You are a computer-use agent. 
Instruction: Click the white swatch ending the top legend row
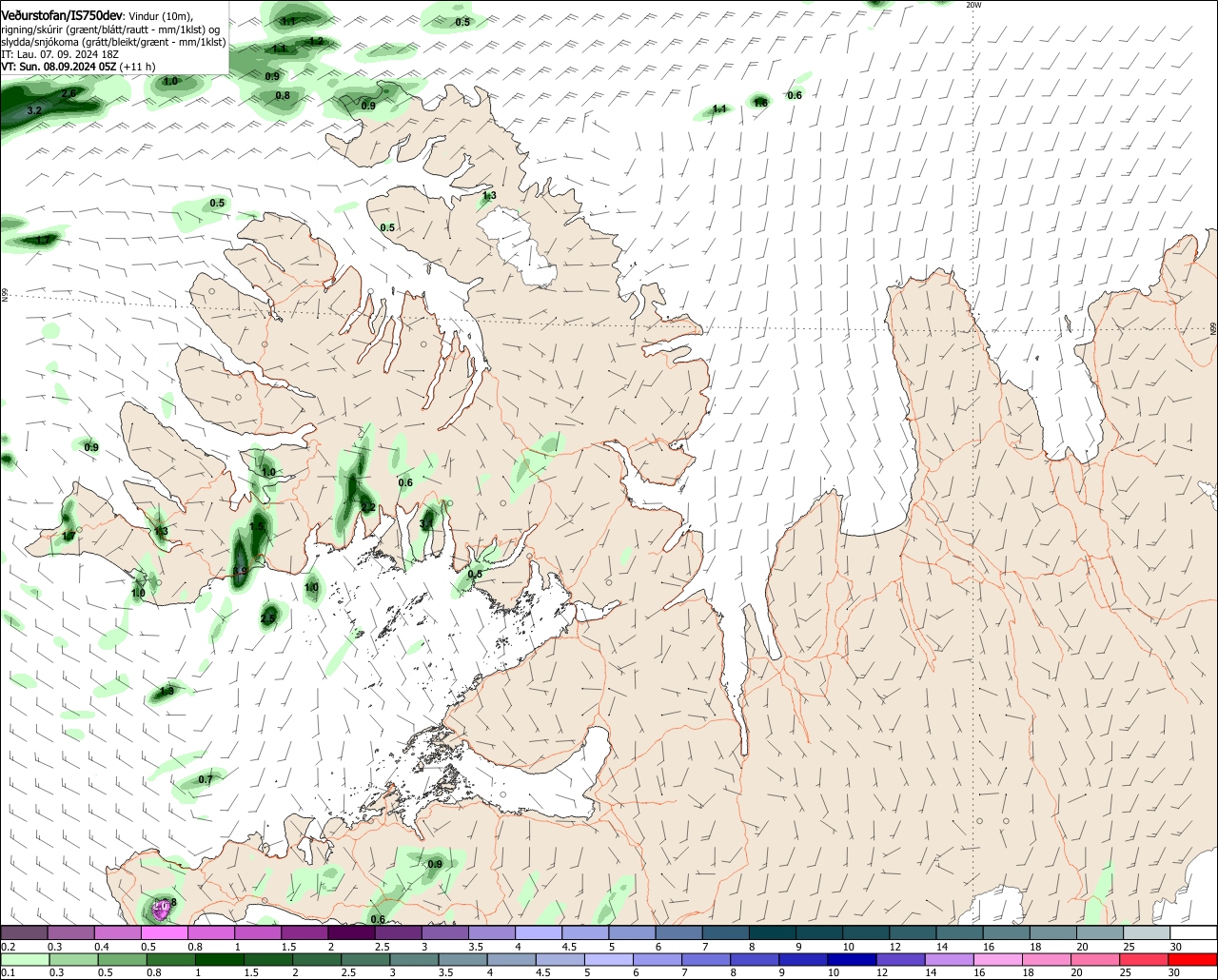click(1194, 933)
